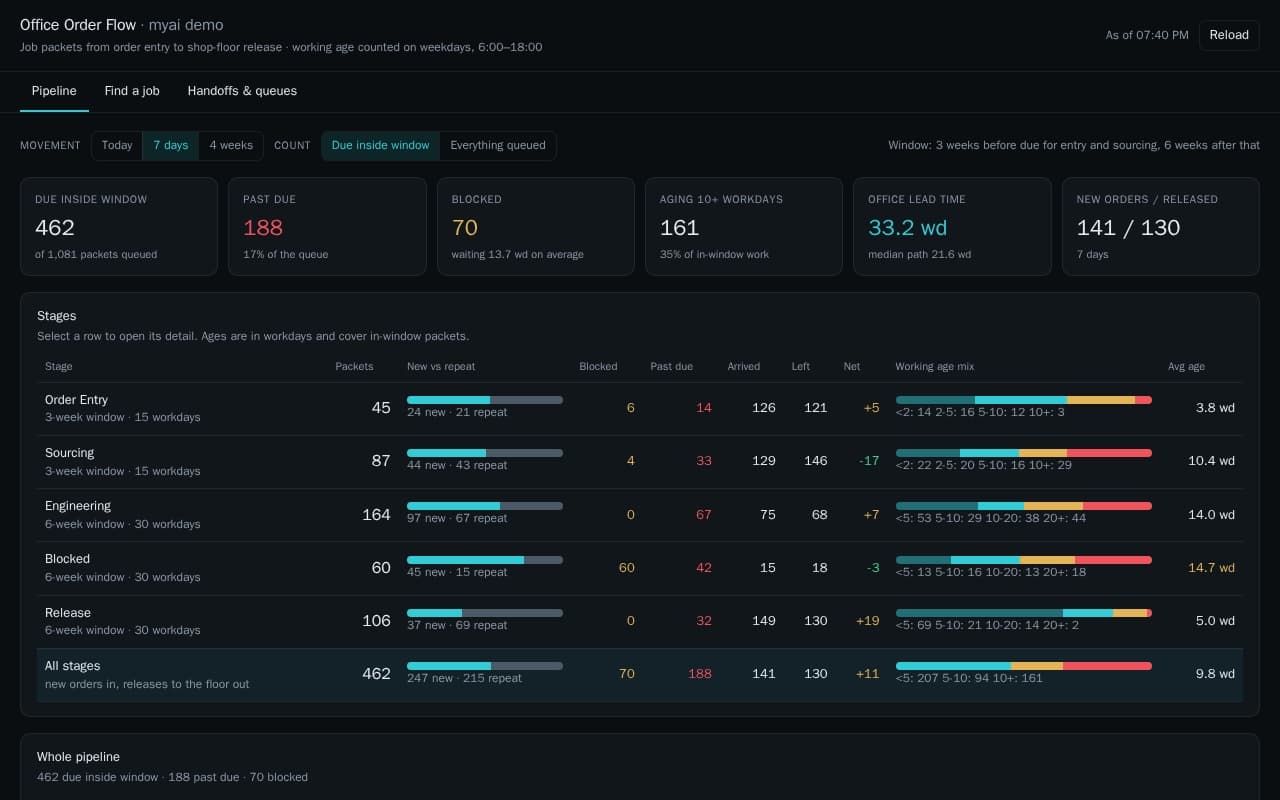Click the Working age mix column header
Viewport: 1280px width, 800px height.
point(935,366)
